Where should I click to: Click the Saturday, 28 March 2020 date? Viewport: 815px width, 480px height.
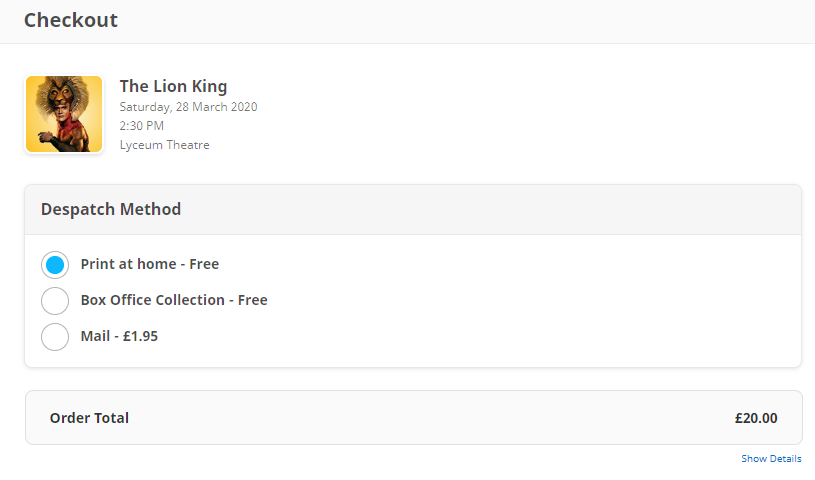[x=188, y=107]
